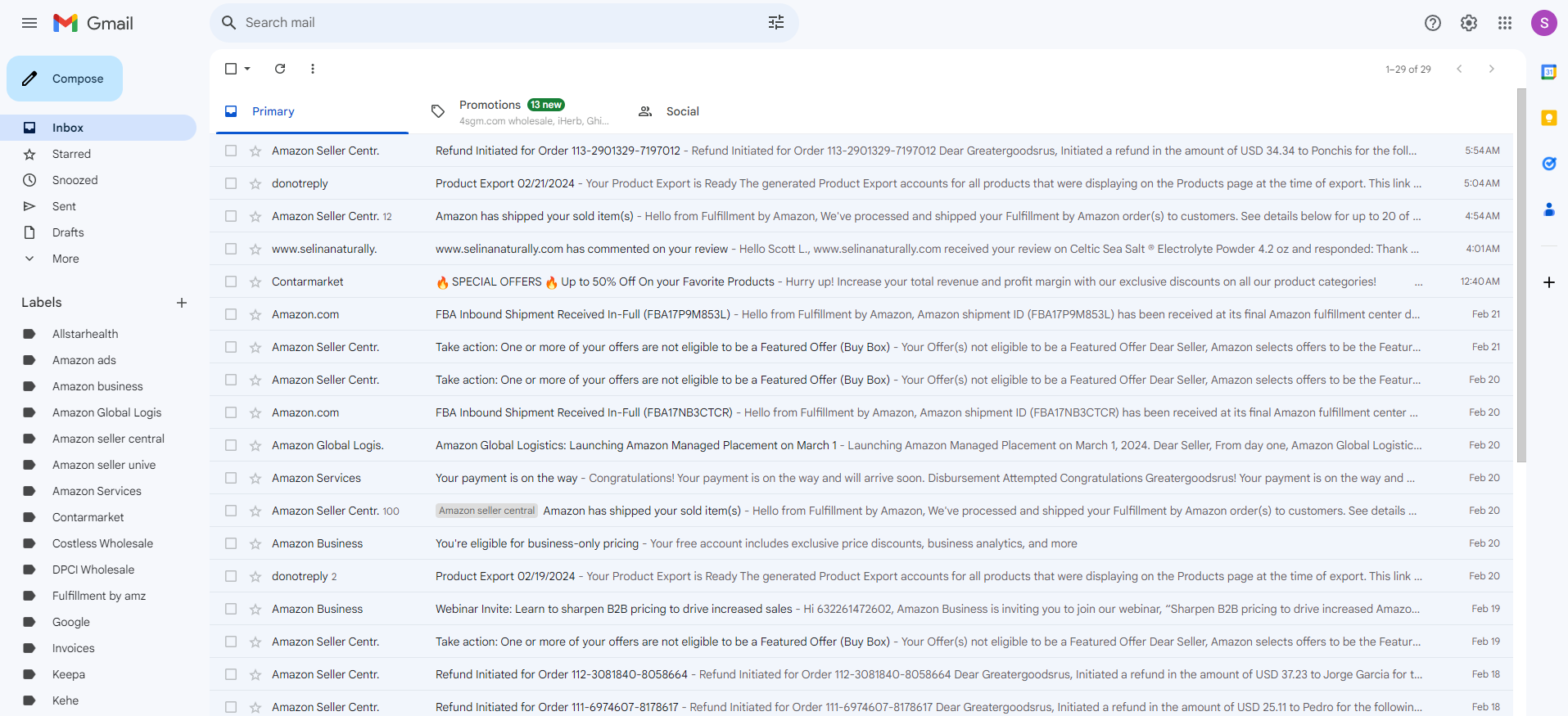1568x716 pixels.
Task: Star the Contarmarket SPECIAL OFFERS email
Action: pyautogui.click(x=255, y=281)
